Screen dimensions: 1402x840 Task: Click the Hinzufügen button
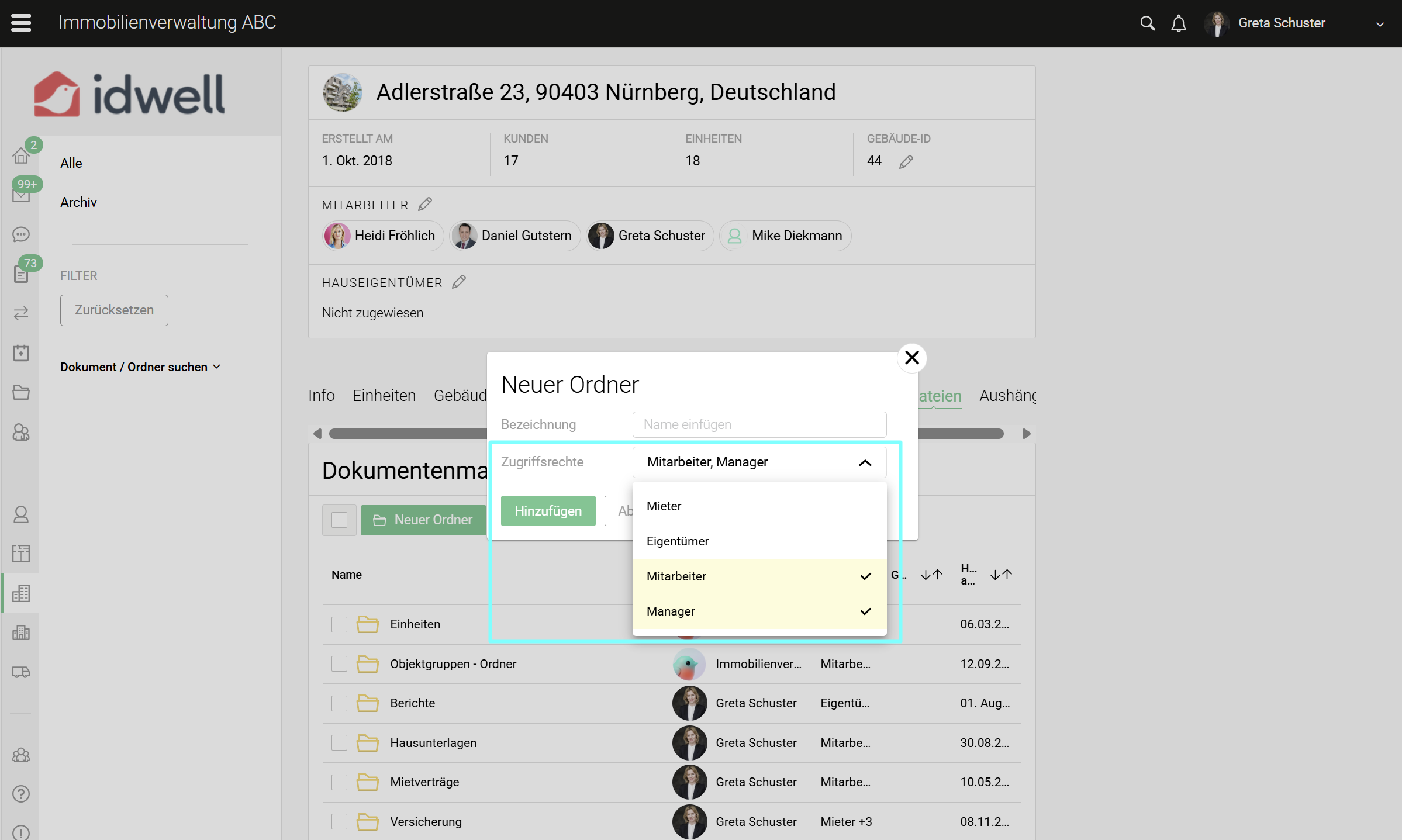point(548,511)
